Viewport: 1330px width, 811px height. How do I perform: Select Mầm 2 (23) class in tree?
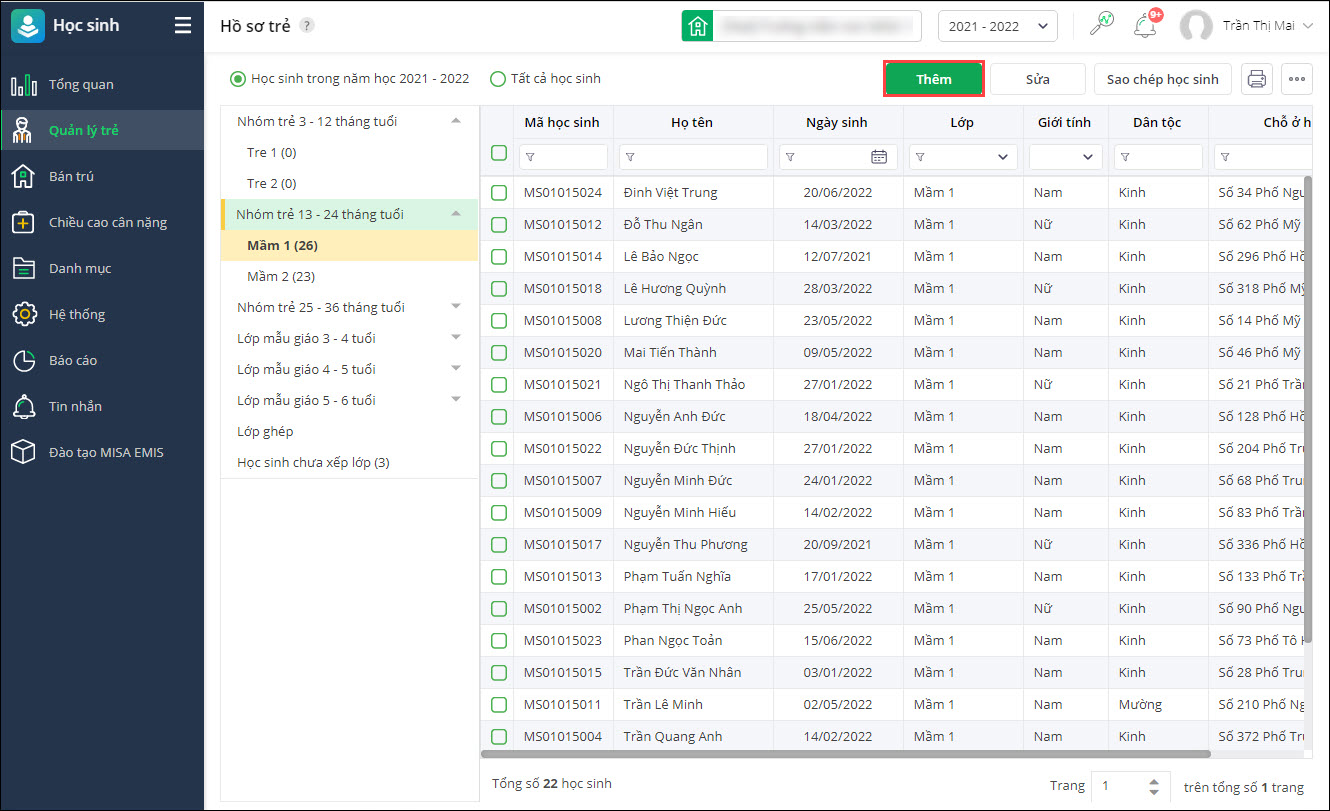[281, 276]
